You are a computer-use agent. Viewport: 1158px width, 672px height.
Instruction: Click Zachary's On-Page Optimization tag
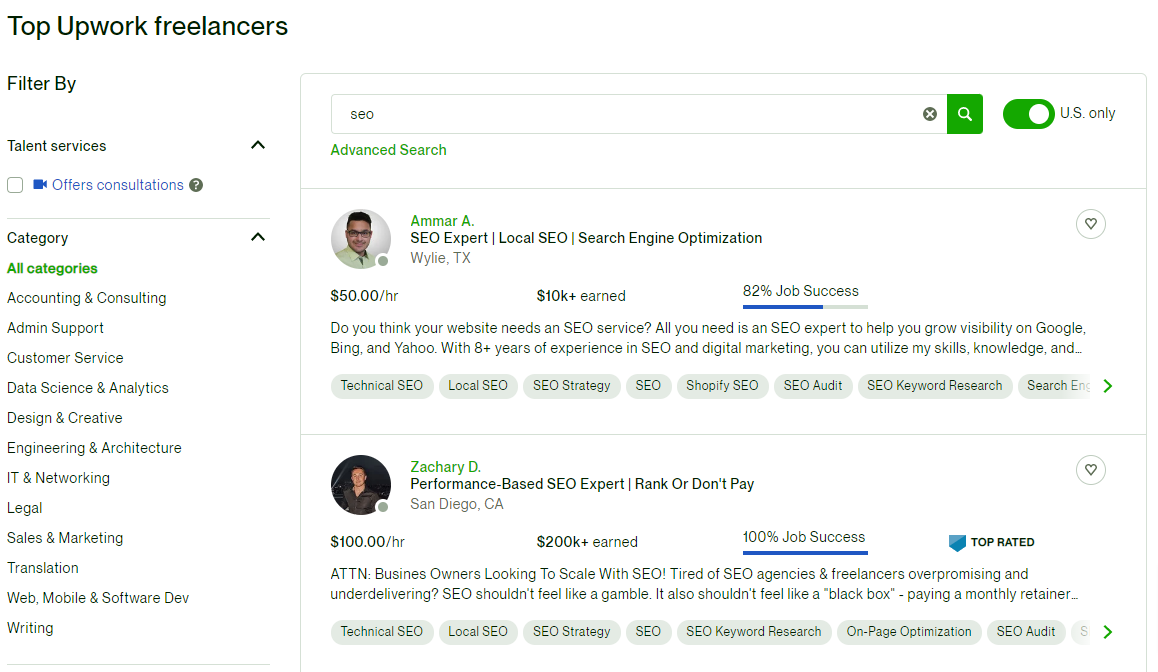point(909,631)
